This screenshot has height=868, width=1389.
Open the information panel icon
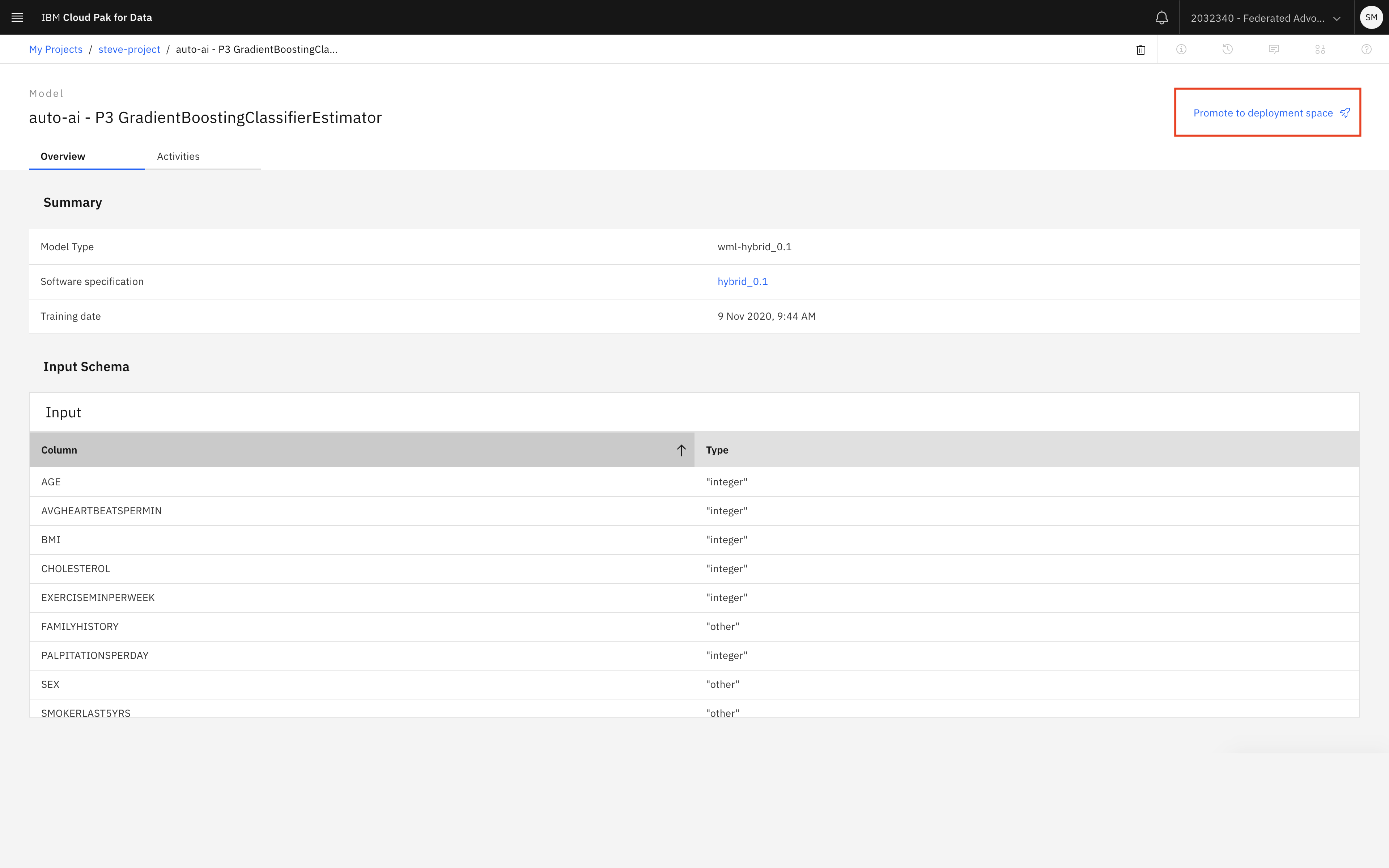click(x=1181, y=50)
